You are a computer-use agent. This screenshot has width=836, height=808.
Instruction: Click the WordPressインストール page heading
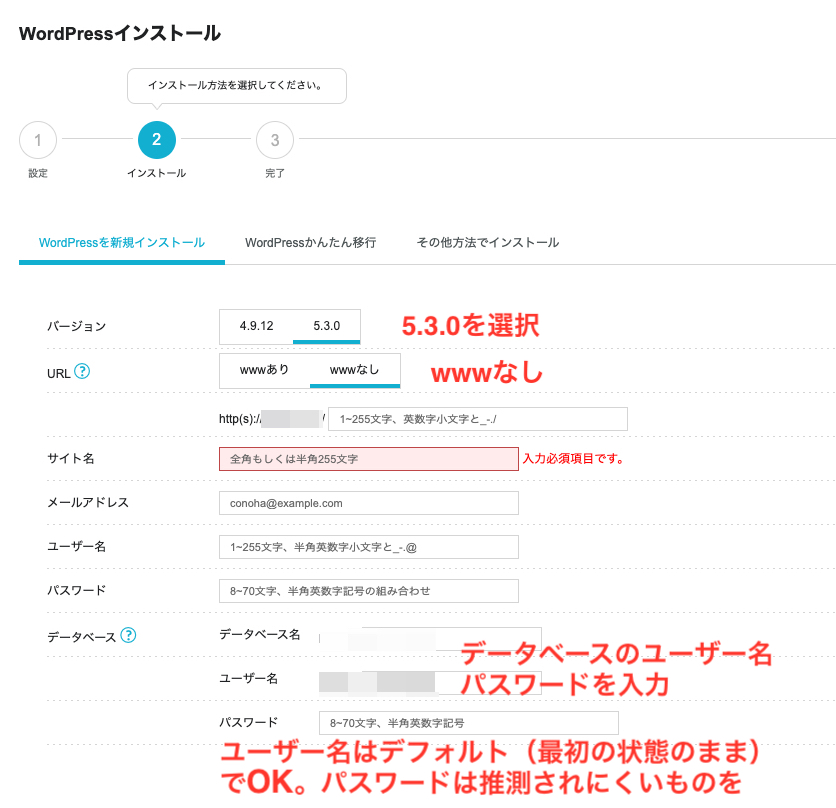coord(119,33)
